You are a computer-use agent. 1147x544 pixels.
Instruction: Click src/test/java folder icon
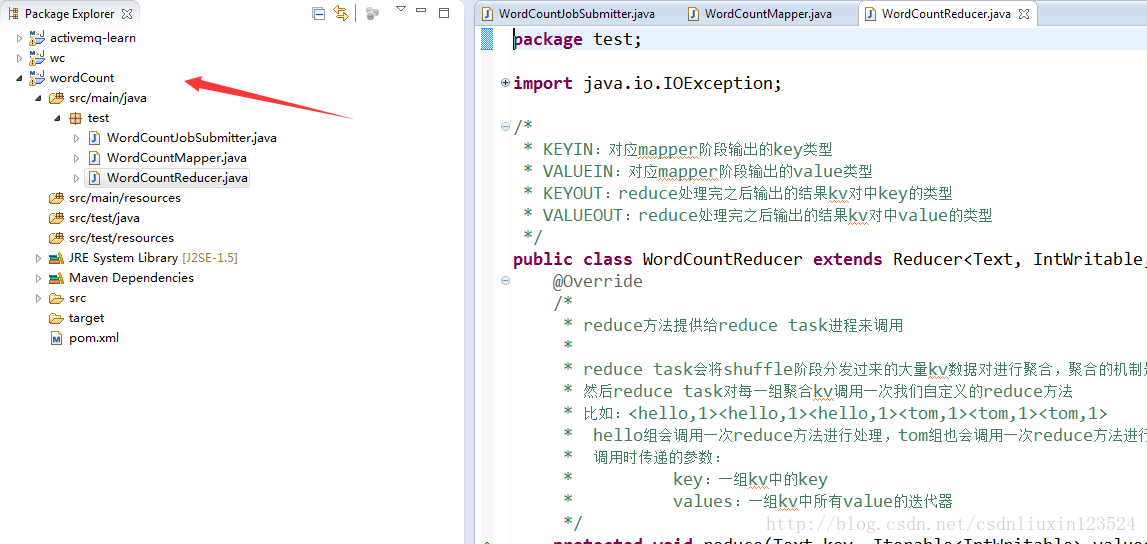click(x=56, y=218)
